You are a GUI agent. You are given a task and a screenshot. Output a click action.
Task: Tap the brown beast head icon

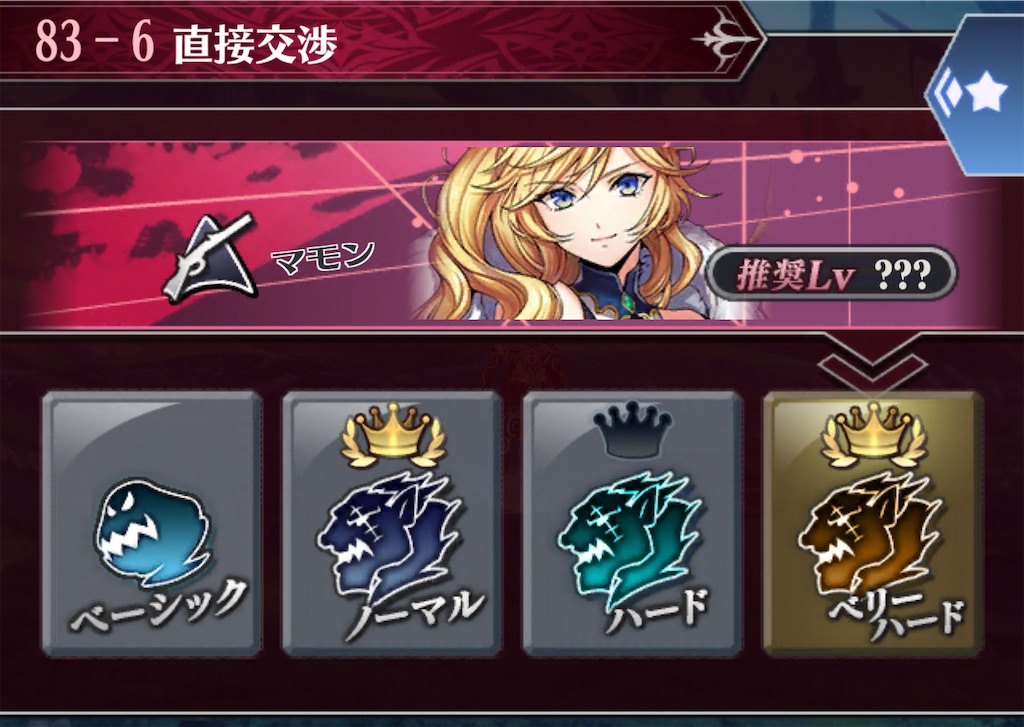pyautogui.click(x=870, y=530)
